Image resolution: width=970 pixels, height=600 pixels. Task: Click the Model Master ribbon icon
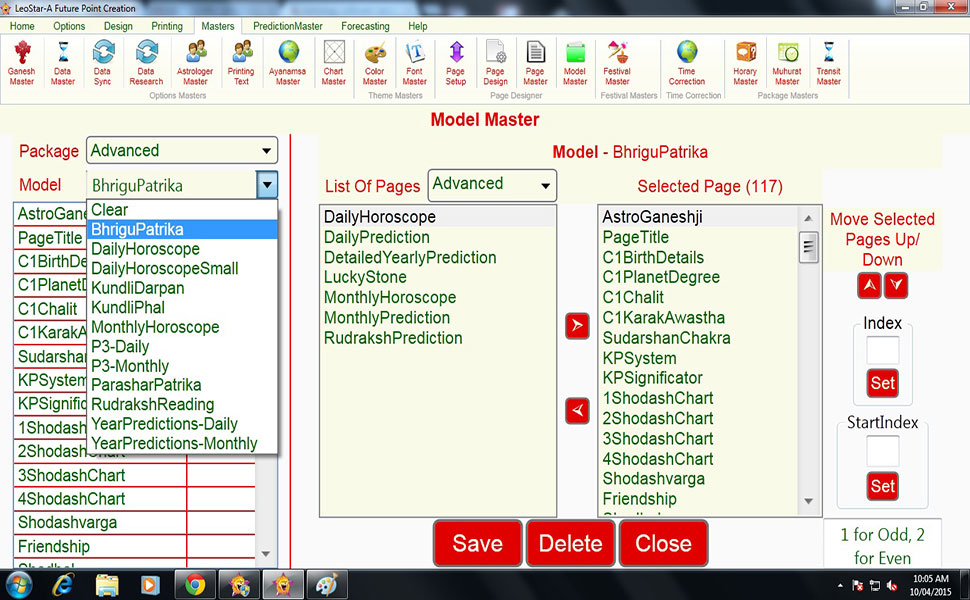[x=575, y=63]
